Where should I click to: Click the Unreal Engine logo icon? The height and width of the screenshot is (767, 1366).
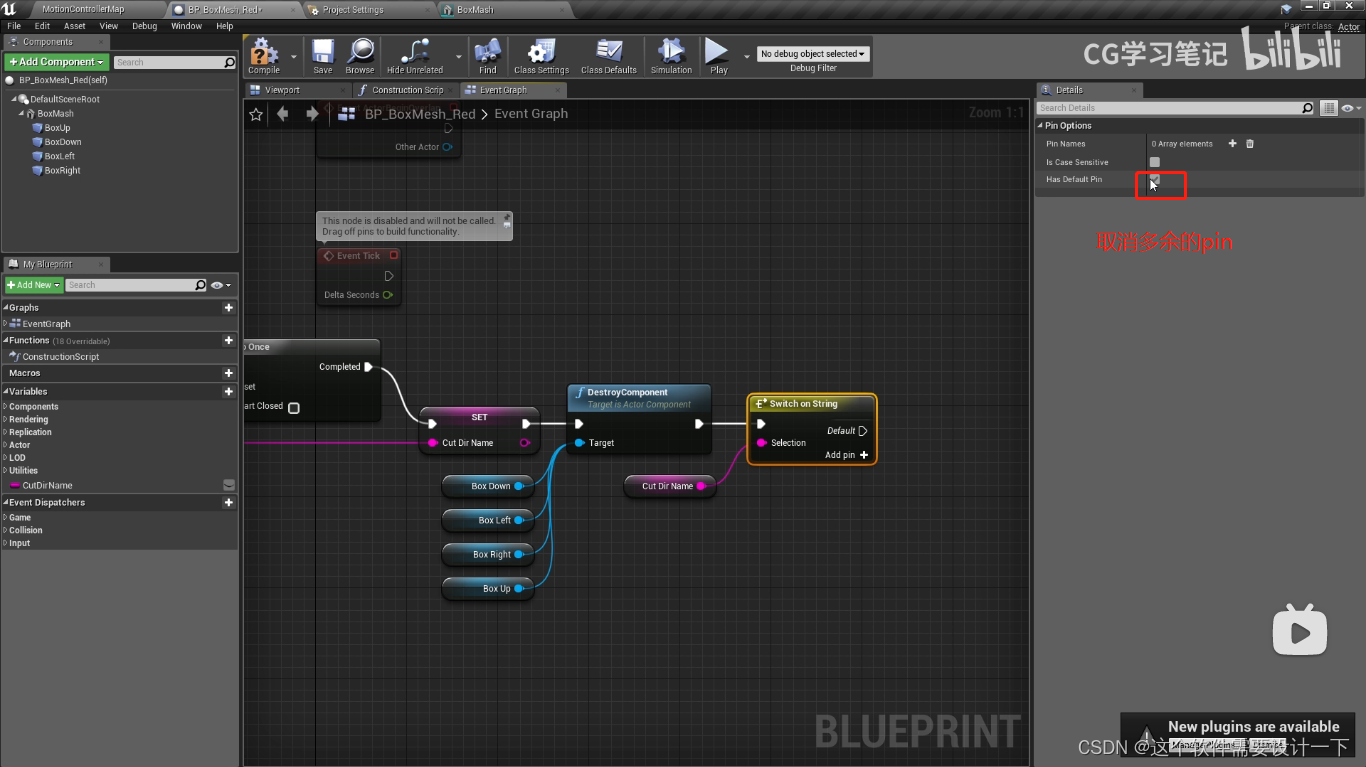[10, 9]
